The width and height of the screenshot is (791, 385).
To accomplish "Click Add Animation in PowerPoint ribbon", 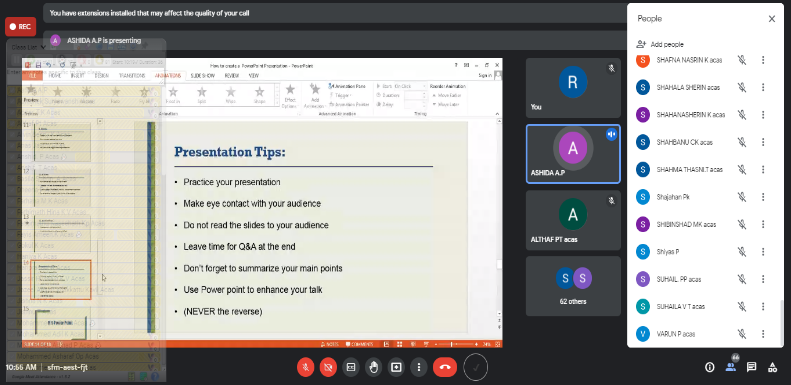I will [315, 96].
